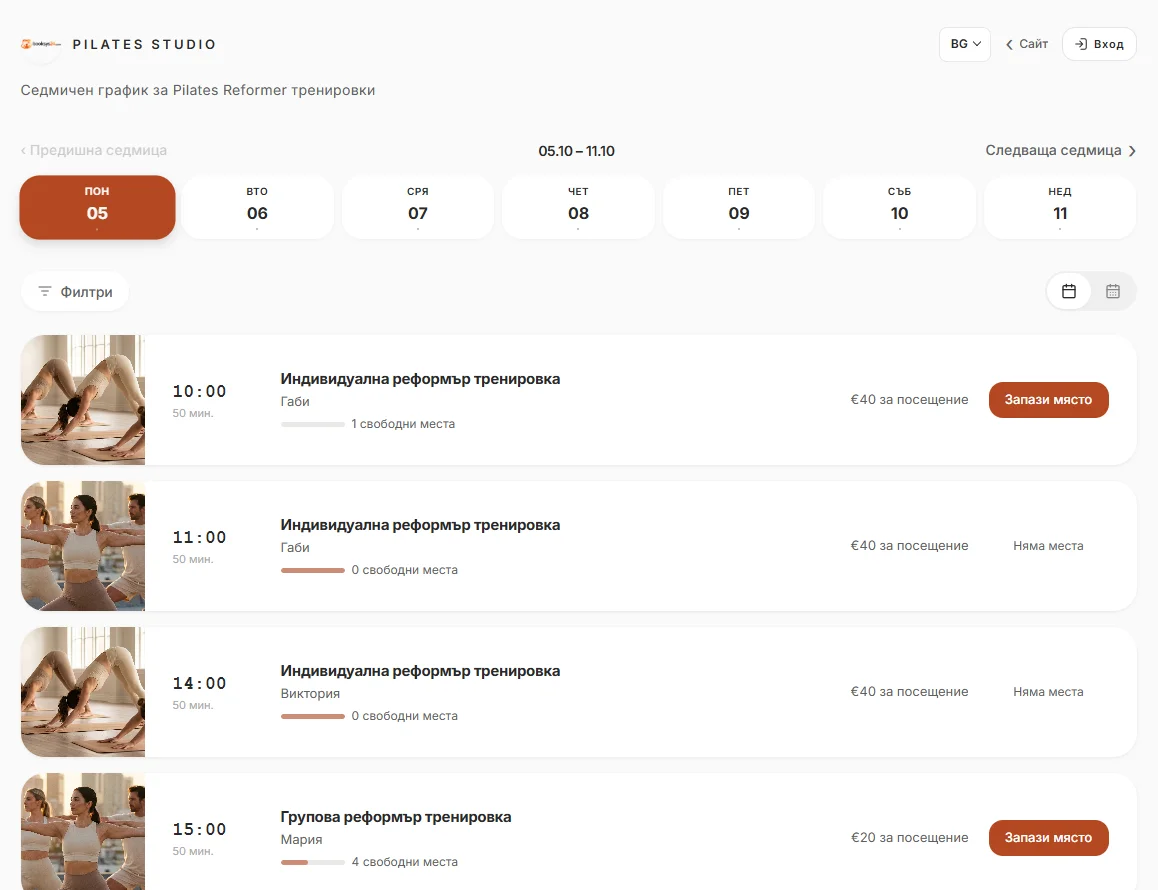
Task: Click the 11:00 class thumbnail image
Action: [83, 546]
